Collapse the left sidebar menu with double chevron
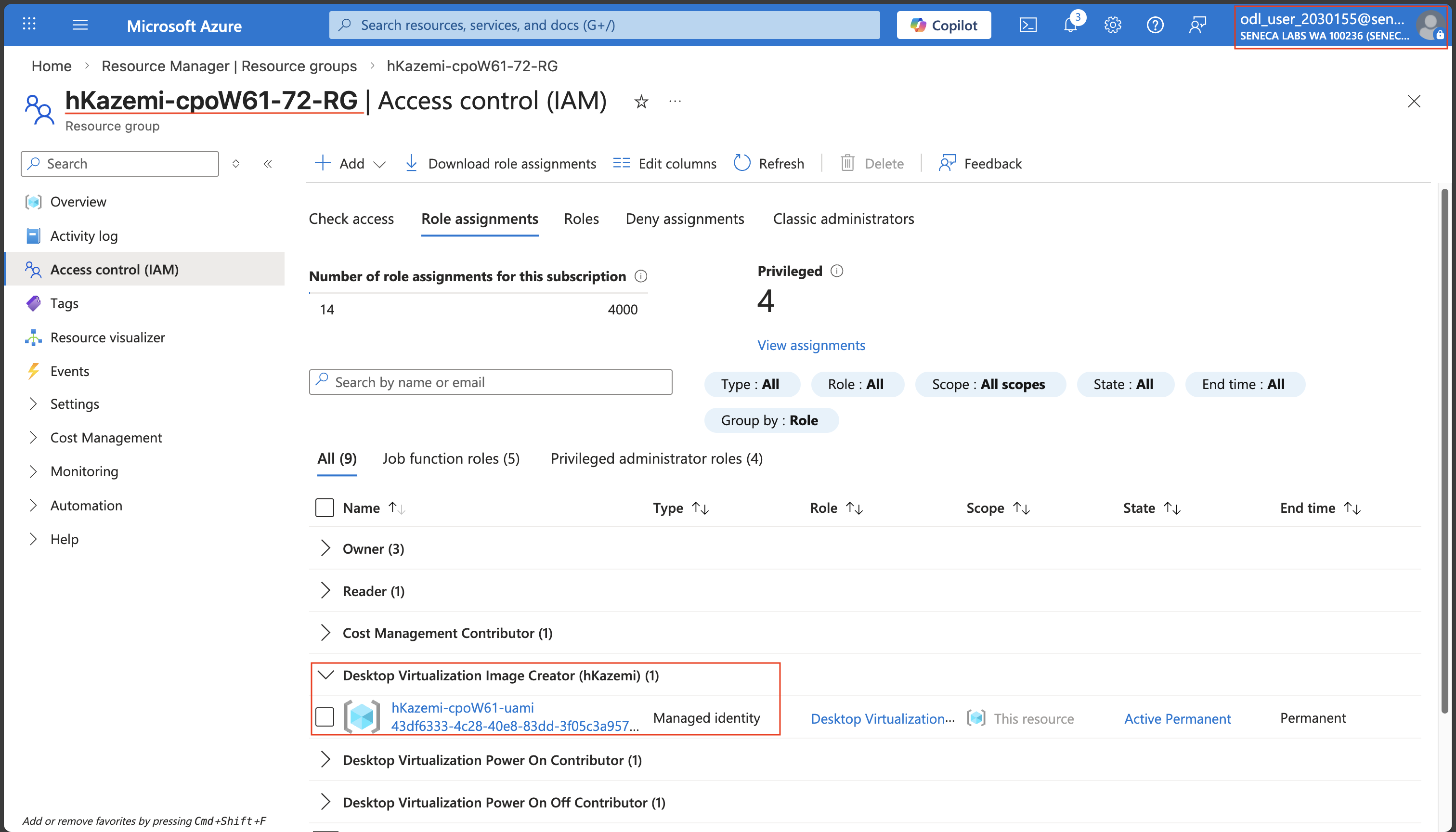Screen dimensions: 1456x832 (267, 164)
